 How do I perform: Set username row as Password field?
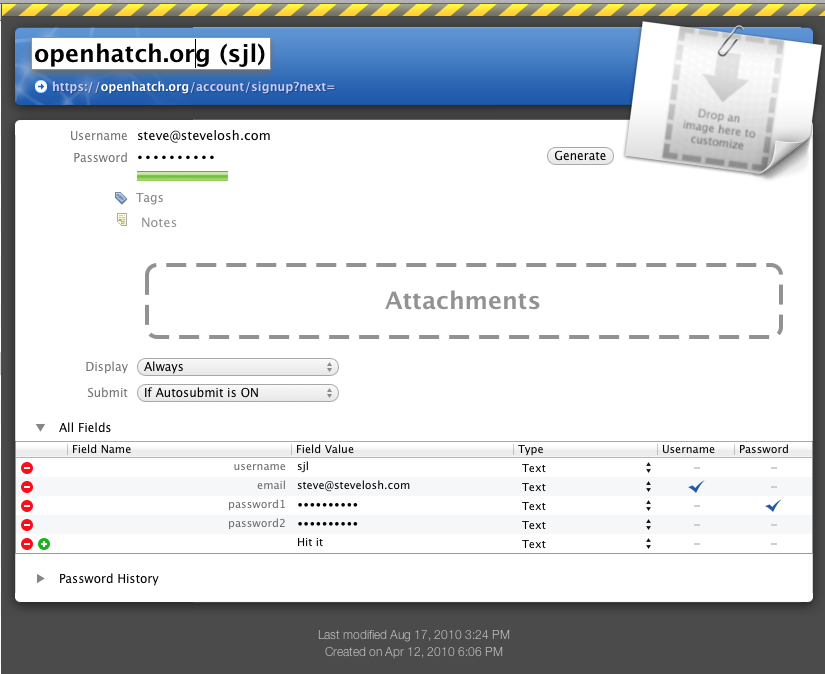pos(773,468)
